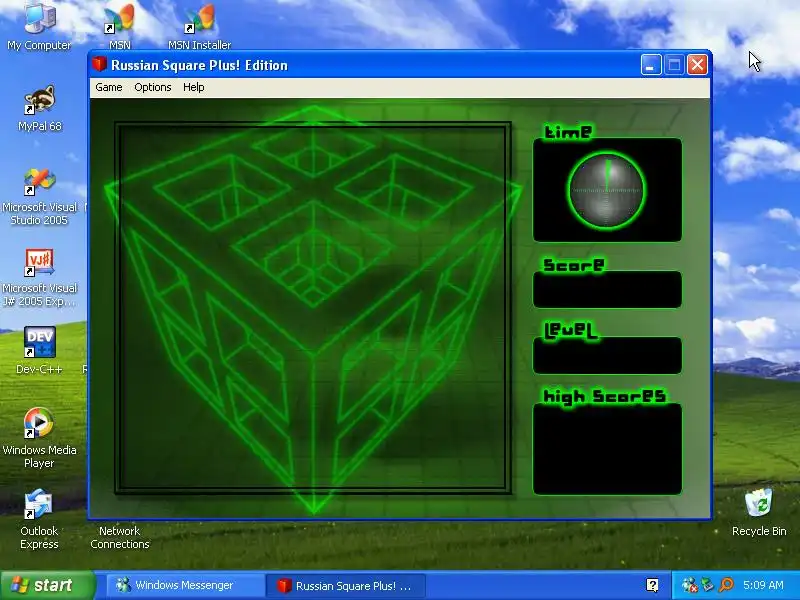This screenshot has width=800, height=600.
Task: Select the Windows Media Player icon
Action: 39,438
